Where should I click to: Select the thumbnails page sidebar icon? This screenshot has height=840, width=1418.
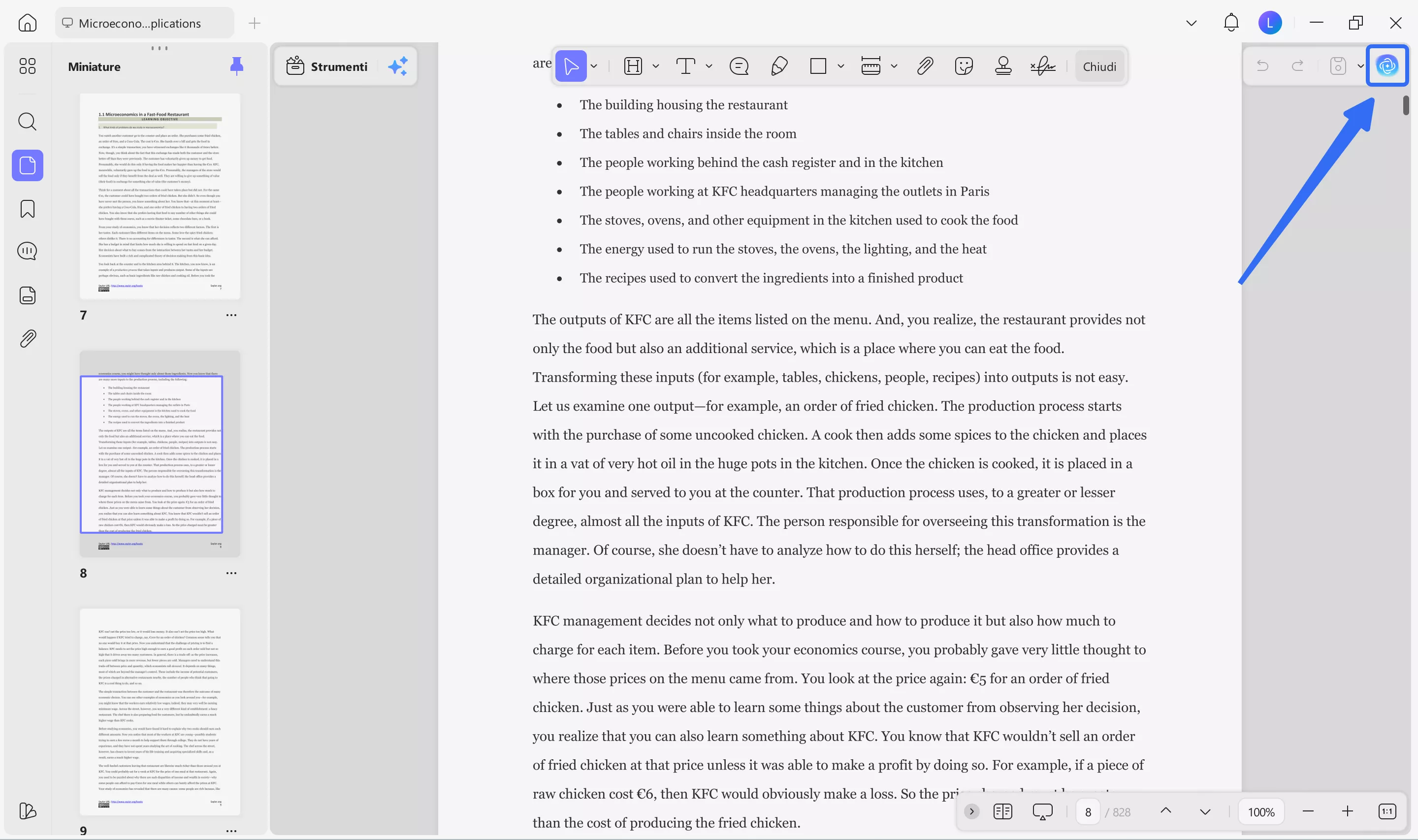pyautogui.click(x=27, y=165)
